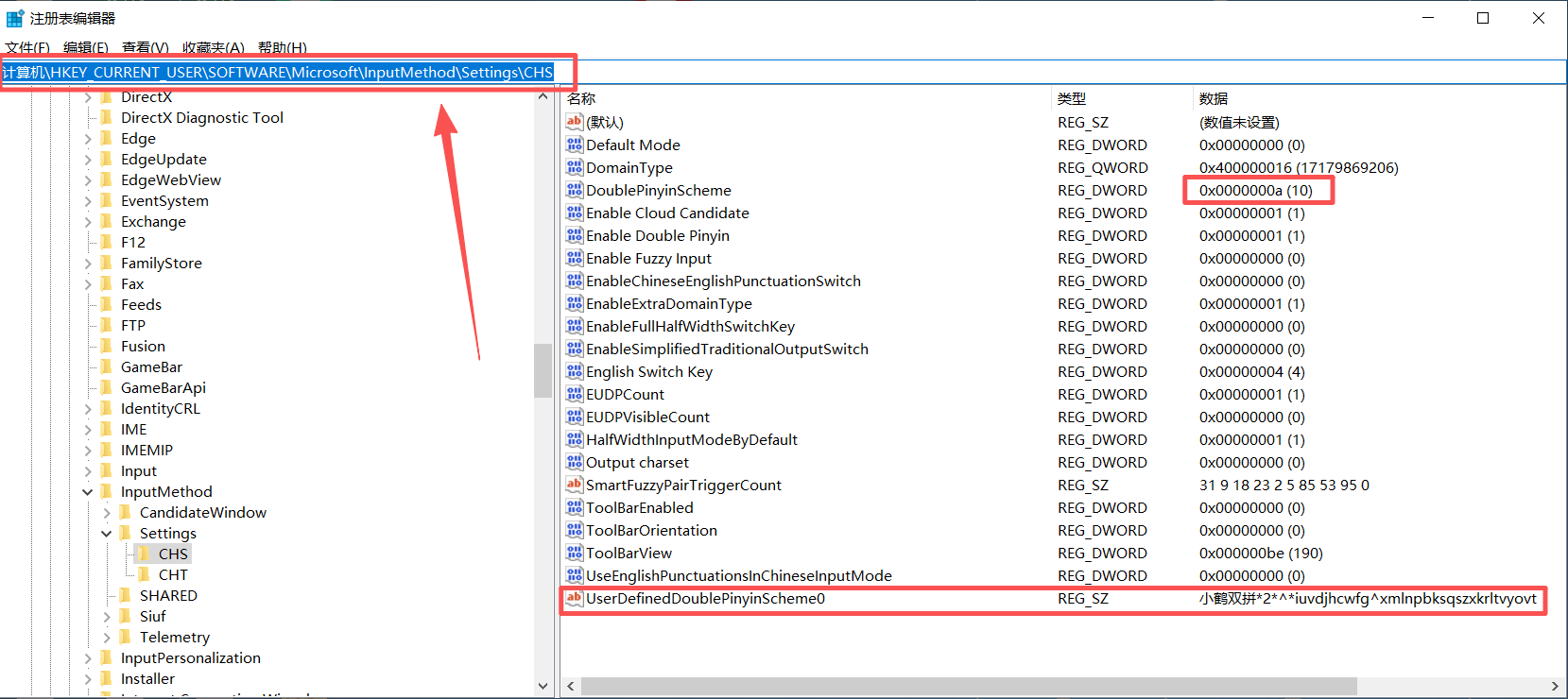This screenshot has width=1568, height=699.
Task: Click tree pane scrollbar down arrow
Action: (x=543, y=686)
